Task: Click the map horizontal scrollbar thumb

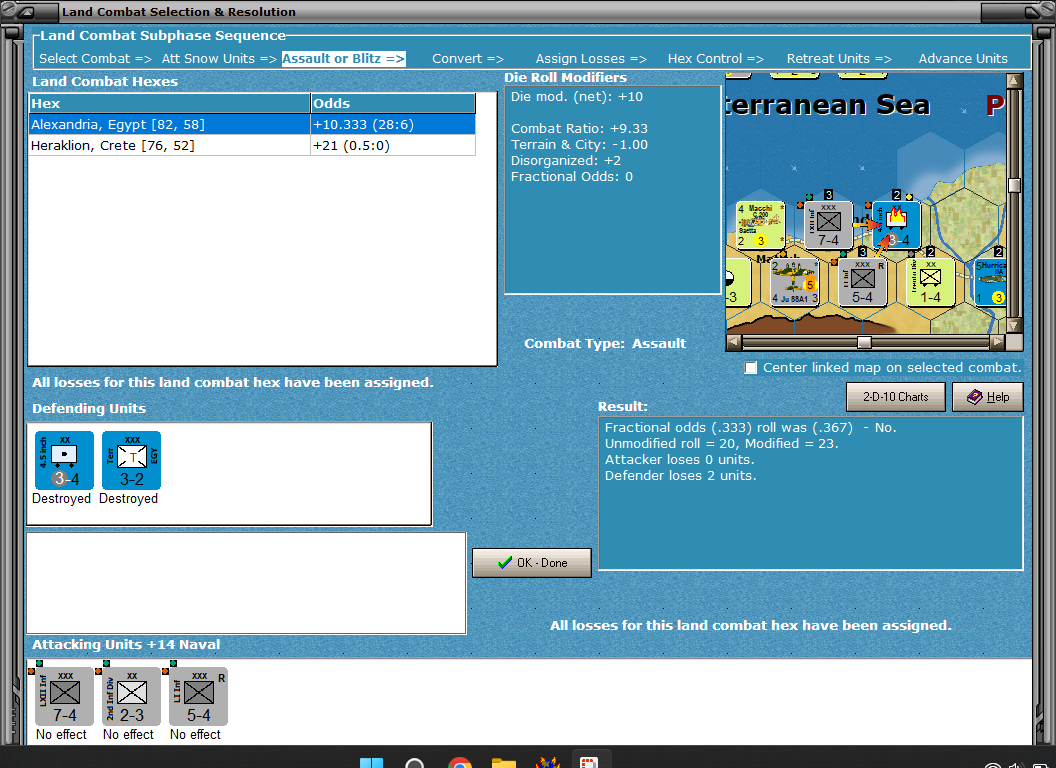Action: 864,342
